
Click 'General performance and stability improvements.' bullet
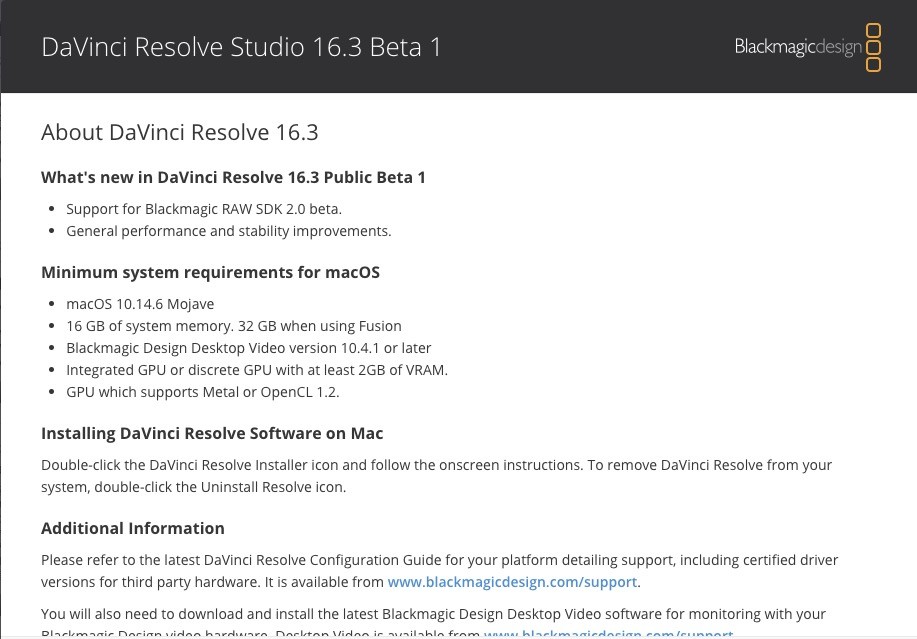coord(229,231)
